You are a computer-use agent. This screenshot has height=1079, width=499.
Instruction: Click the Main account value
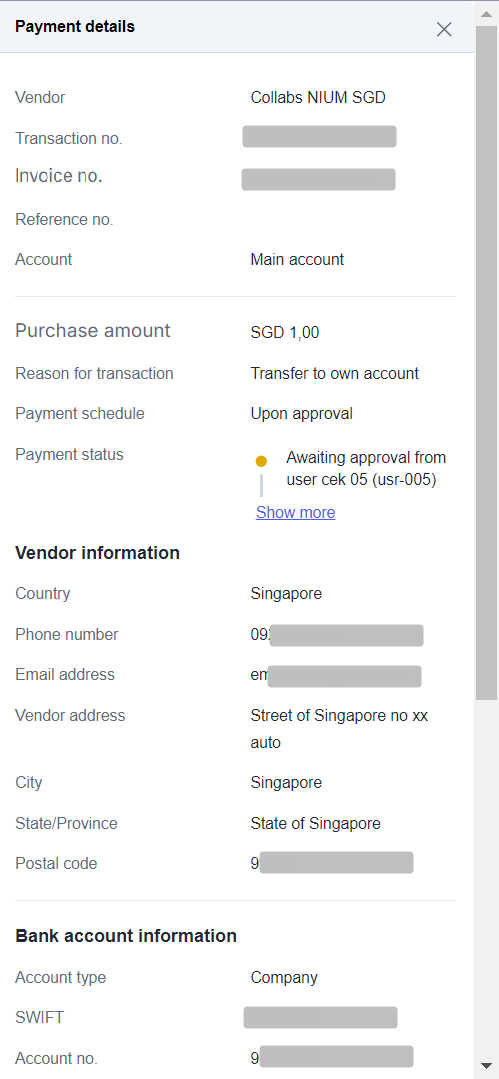(297, 259)
